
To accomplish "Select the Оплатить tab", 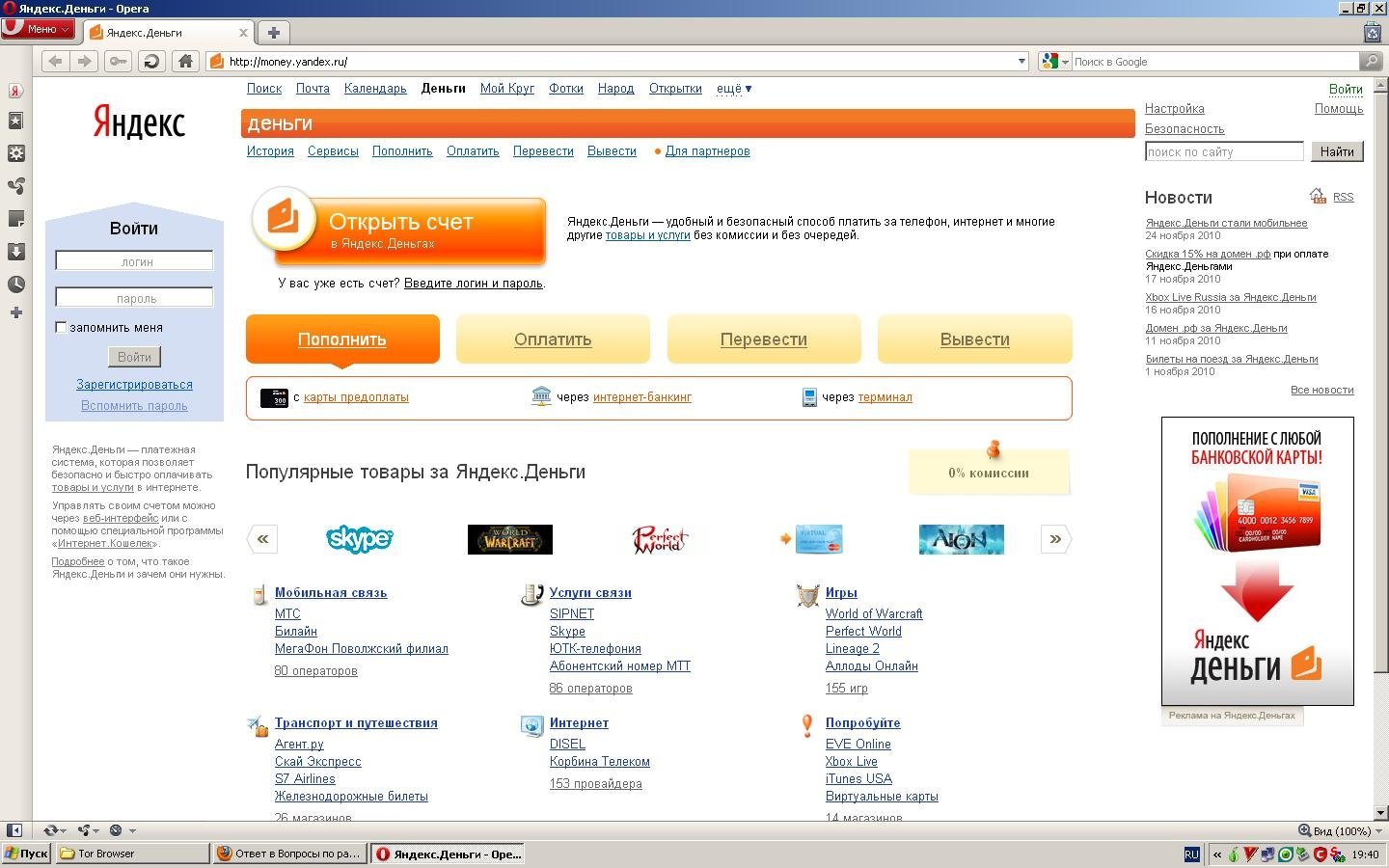I will (x=553, y=339).
